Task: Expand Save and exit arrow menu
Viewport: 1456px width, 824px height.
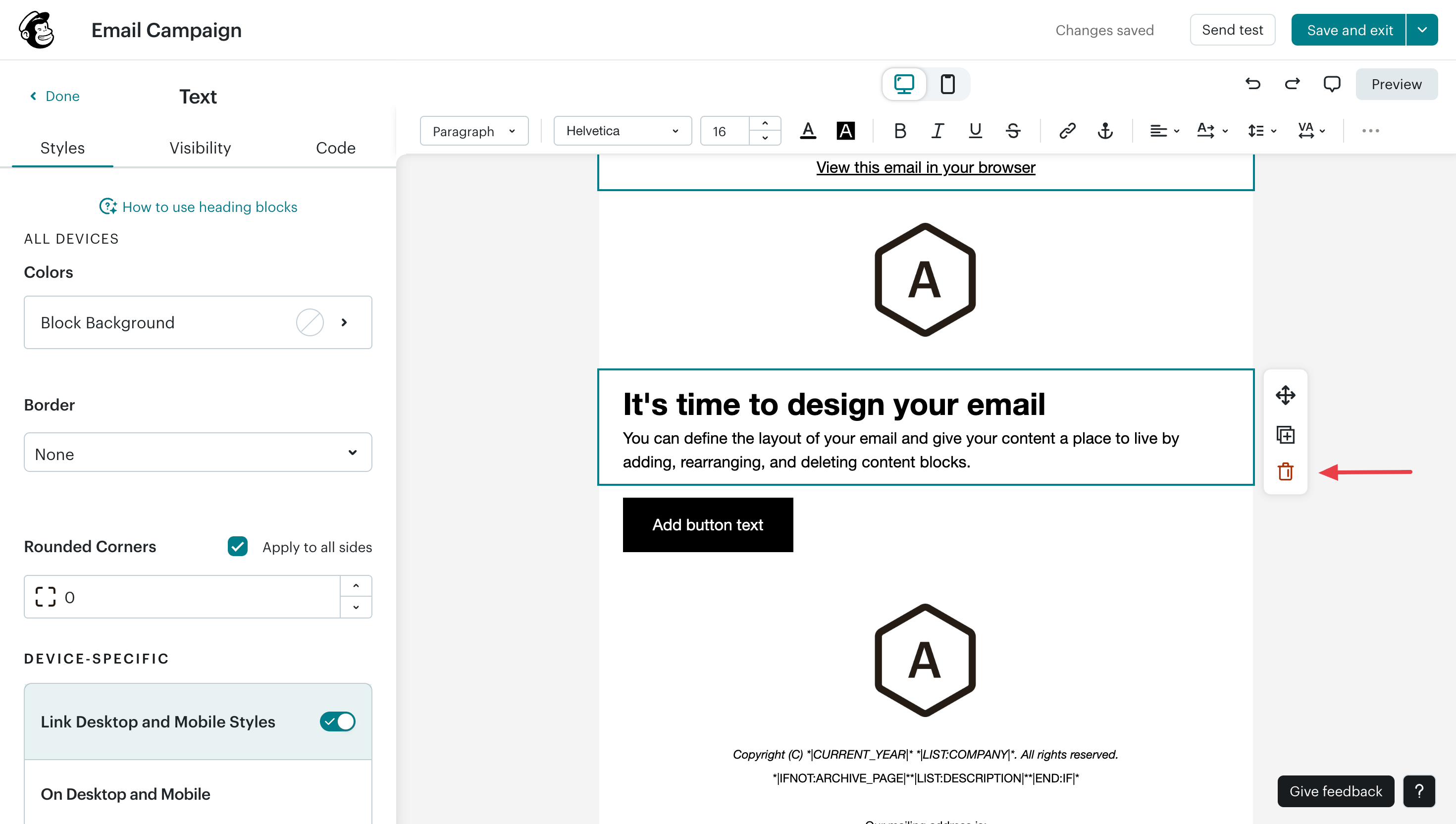Action: coord(1421,30)
